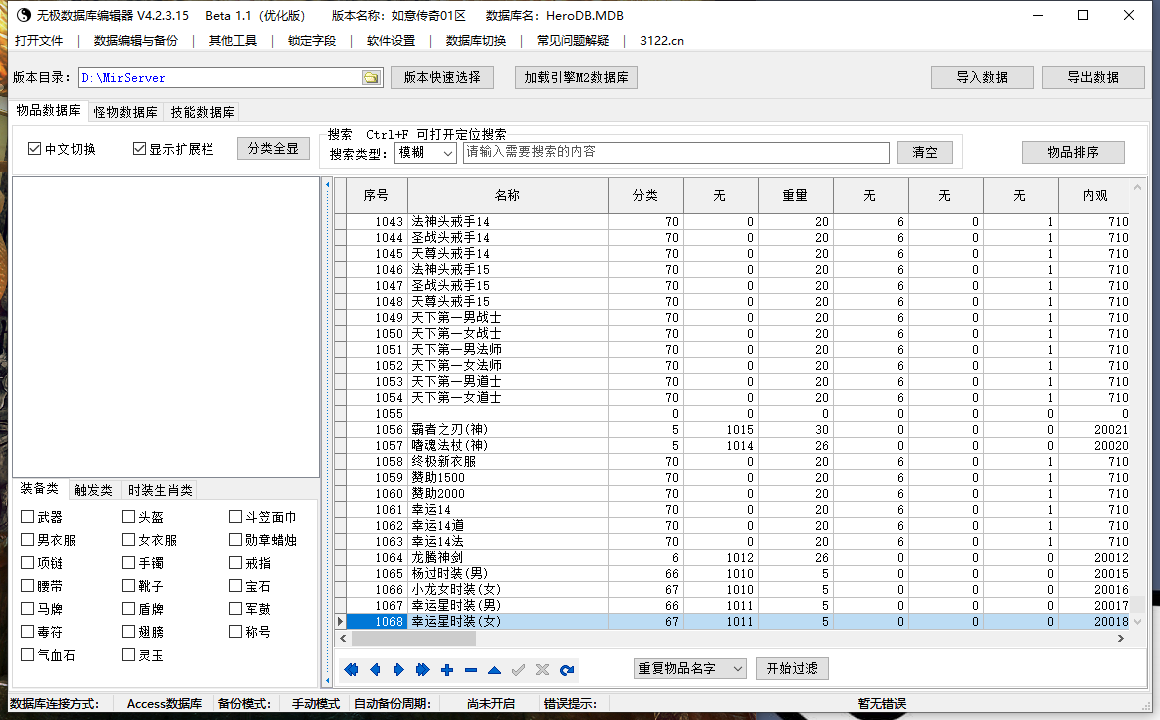Screen dimensions: 1160x720
Task: Check the 翅膀 category box
Action: [128, 631]
